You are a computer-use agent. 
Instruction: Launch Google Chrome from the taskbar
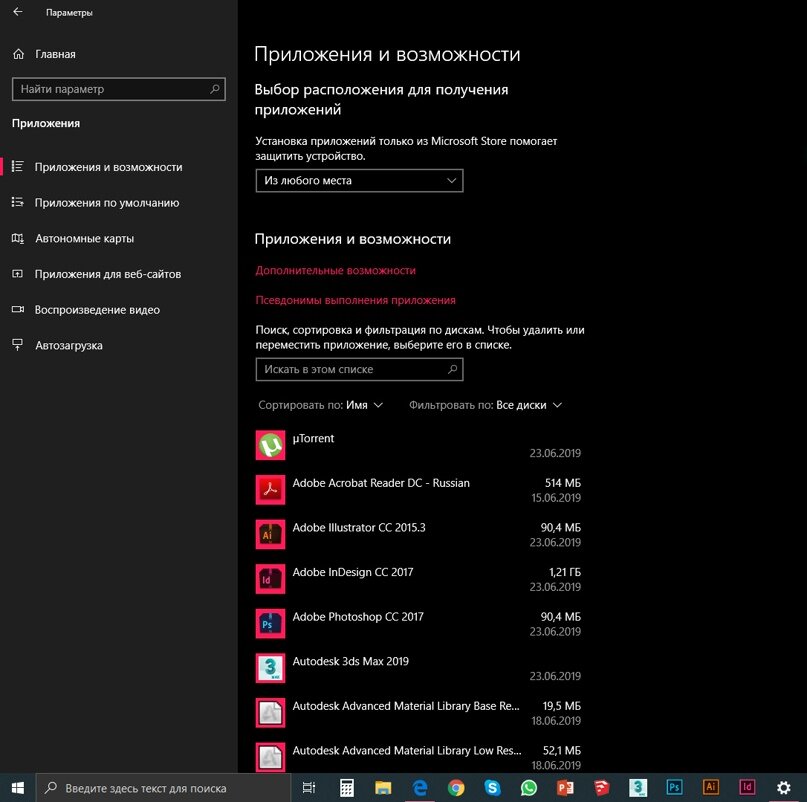456,788
